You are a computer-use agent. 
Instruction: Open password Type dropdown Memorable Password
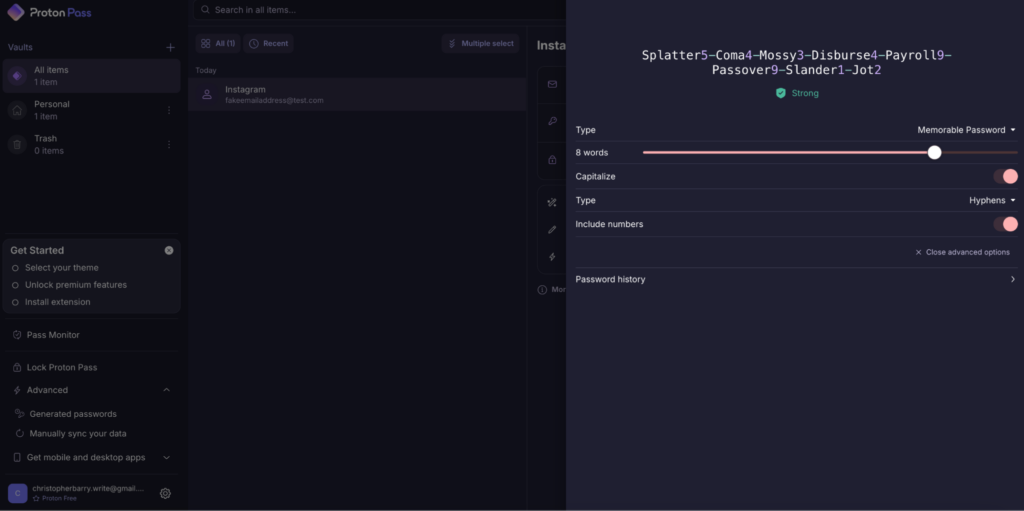coord(967,130)
